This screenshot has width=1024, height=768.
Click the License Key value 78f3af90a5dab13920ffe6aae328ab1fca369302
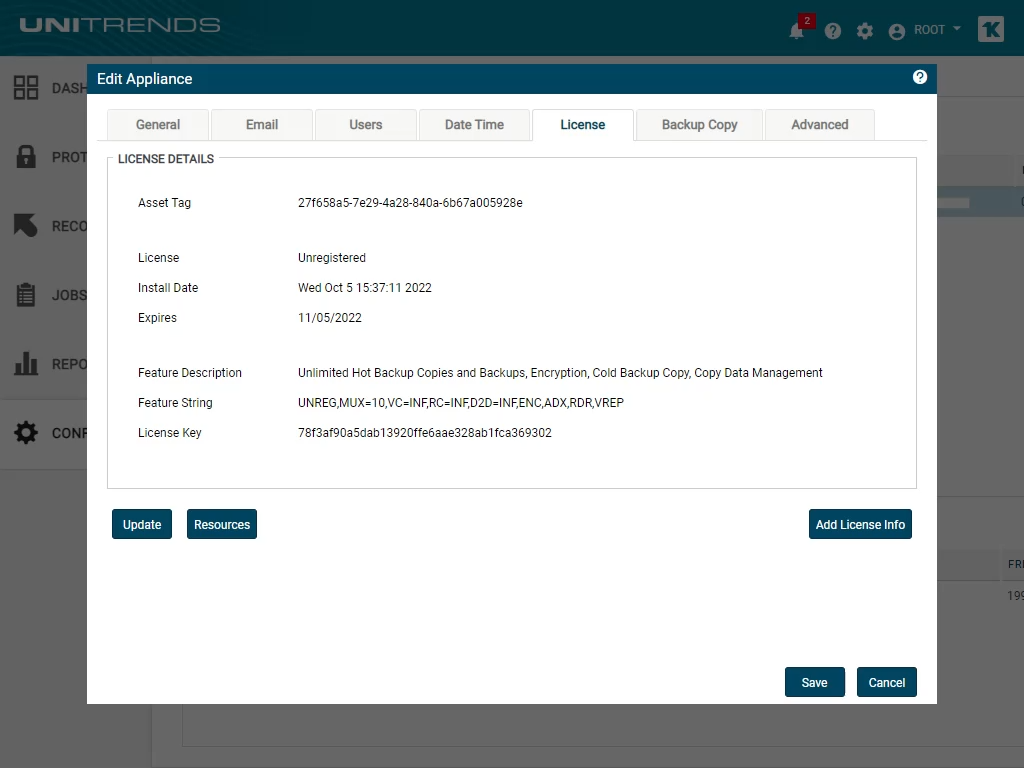pos(424,433)
